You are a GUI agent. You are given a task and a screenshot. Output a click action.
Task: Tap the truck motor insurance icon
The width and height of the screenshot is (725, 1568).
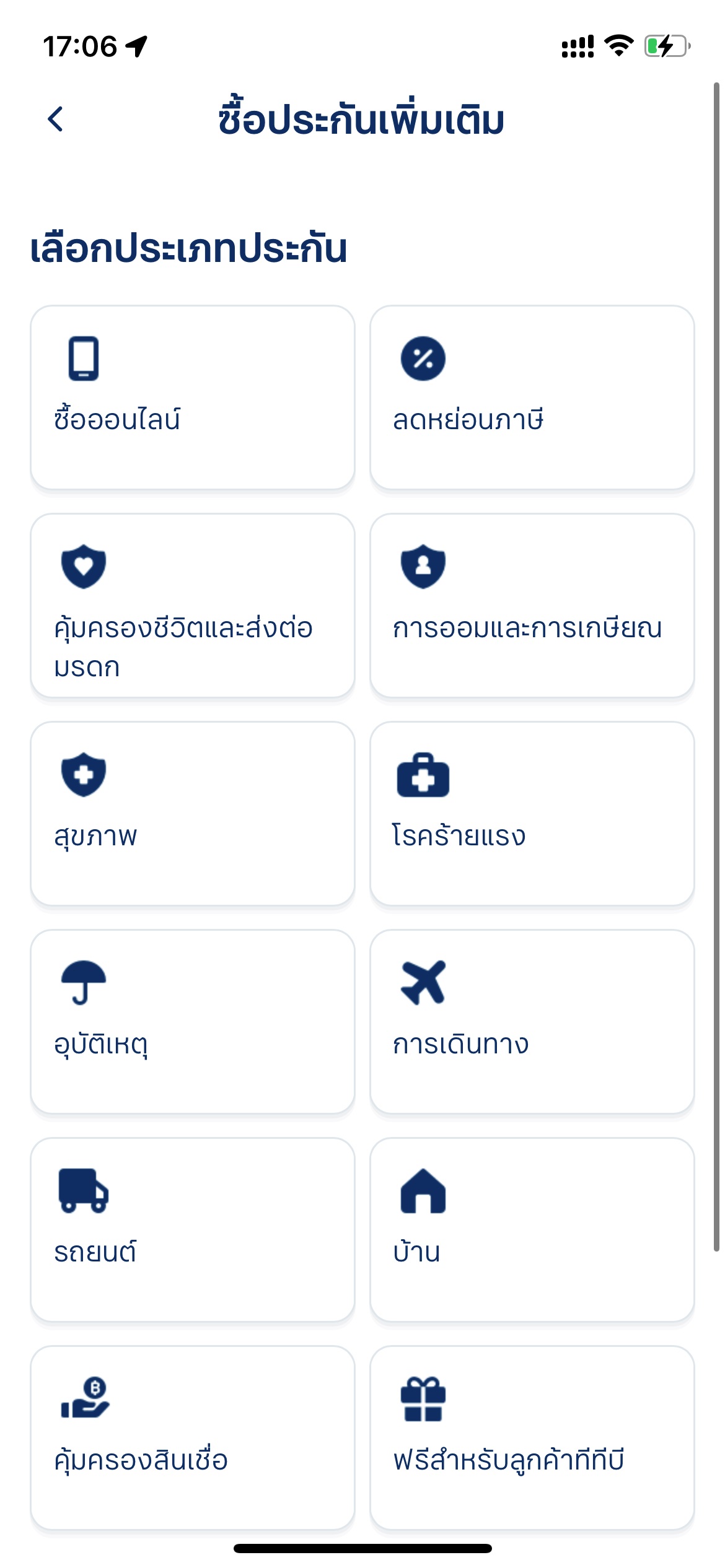(84, 1190)
